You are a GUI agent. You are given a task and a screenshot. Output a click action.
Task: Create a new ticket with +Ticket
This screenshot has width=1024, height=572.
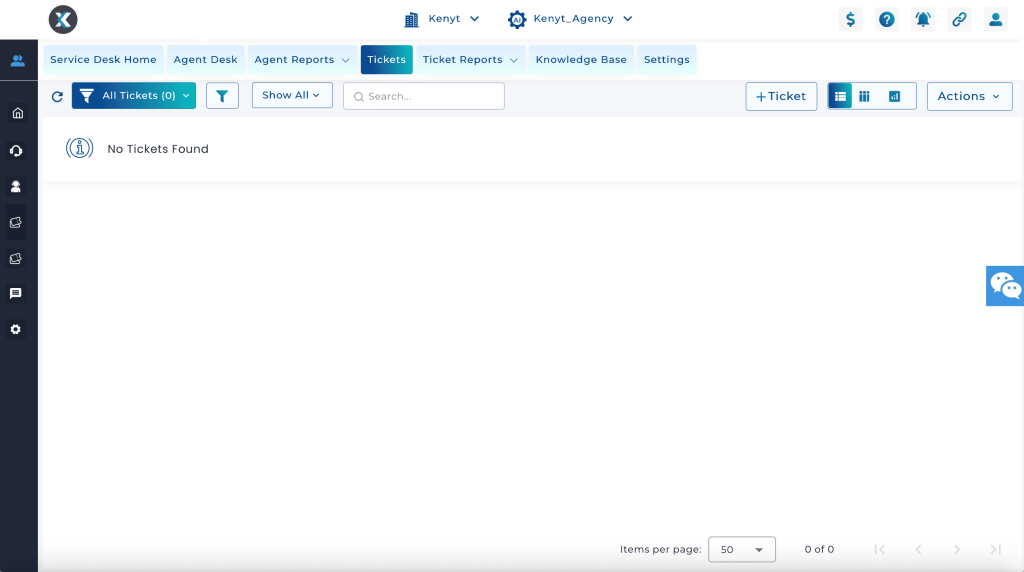tap(781, 96)
